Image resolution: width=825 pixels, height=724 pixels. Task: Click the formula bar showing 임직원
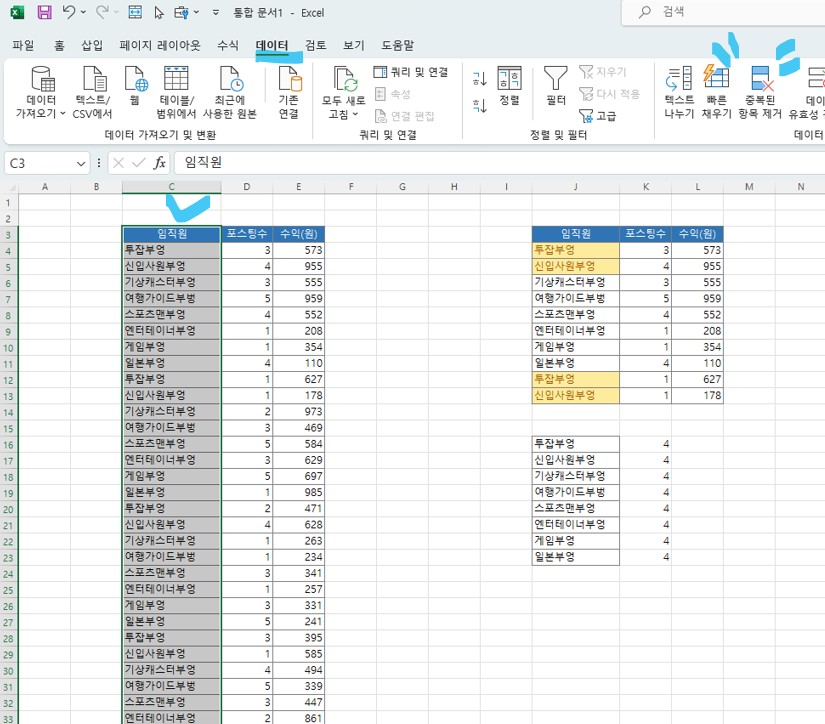click(x=500, y=163)
